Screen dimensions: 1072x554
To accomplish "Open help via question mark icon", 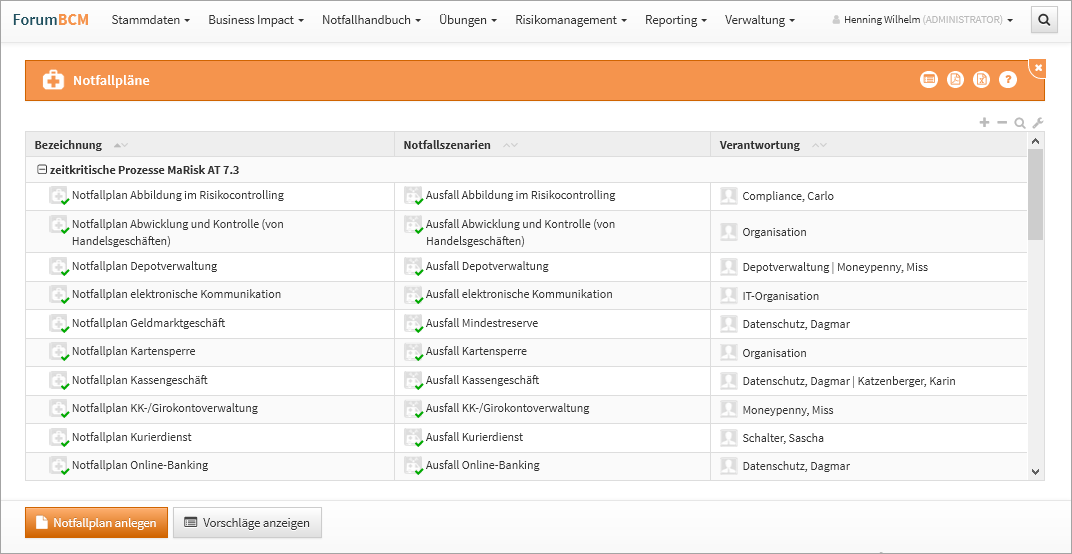I will coord(1008,80).
